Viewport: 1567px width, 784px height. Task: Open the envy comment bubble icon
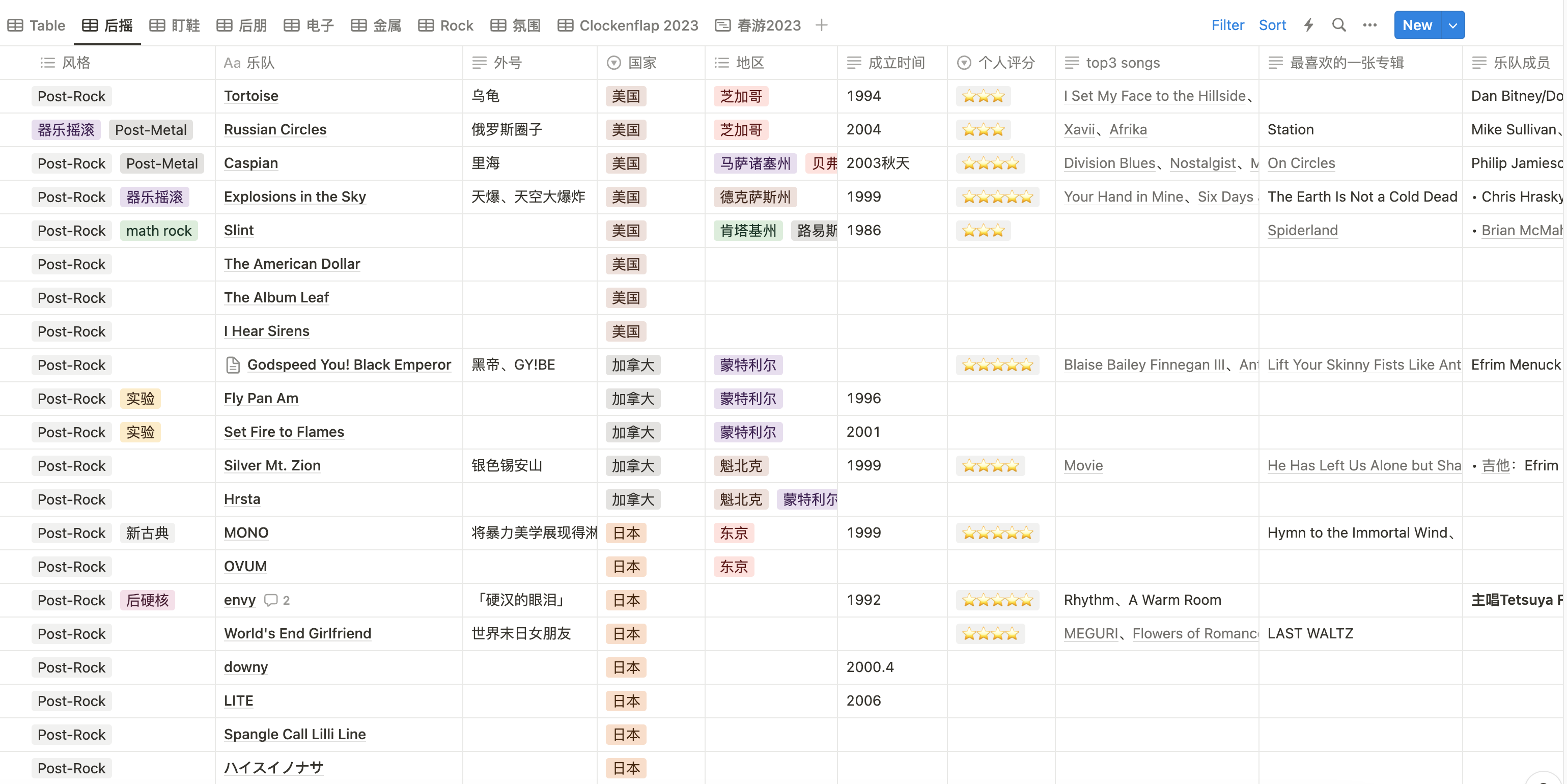pos(271,600)
